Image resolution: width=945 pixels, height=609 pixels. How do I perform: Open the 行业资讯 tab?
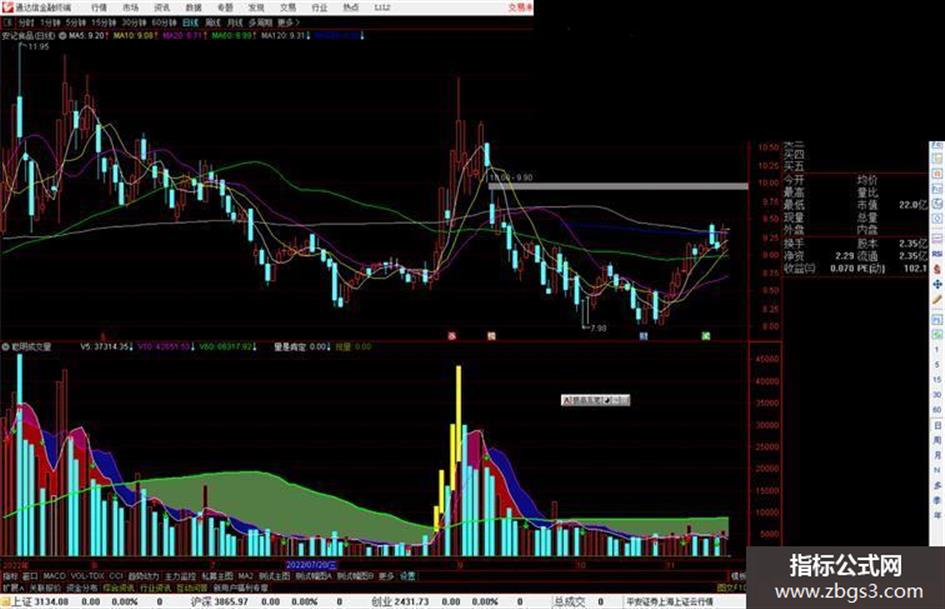click(x=155, y=587)
